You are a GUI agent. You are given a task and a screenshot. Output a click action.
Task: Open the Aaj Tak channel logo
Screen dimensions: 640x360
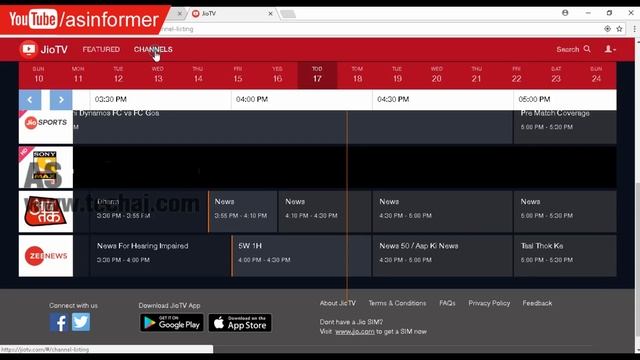pyautogui.click(x=46, y=211)
